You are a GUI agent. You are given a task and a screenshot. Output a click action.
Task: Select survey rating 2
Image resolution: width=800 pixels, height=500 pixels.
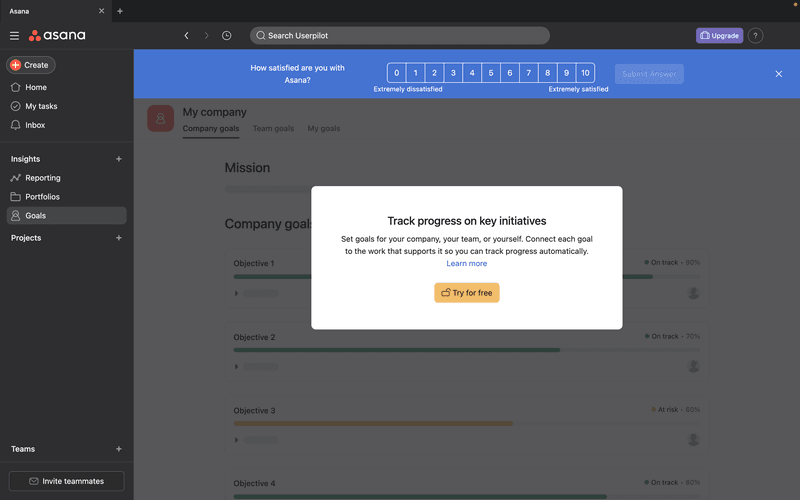point(434,73)
